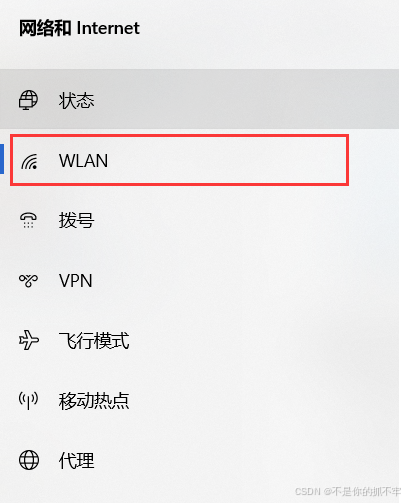This screenshot has height=503, width=405.
Task: Click the WLAN wifi signal icon
Action: click(29, 161)
